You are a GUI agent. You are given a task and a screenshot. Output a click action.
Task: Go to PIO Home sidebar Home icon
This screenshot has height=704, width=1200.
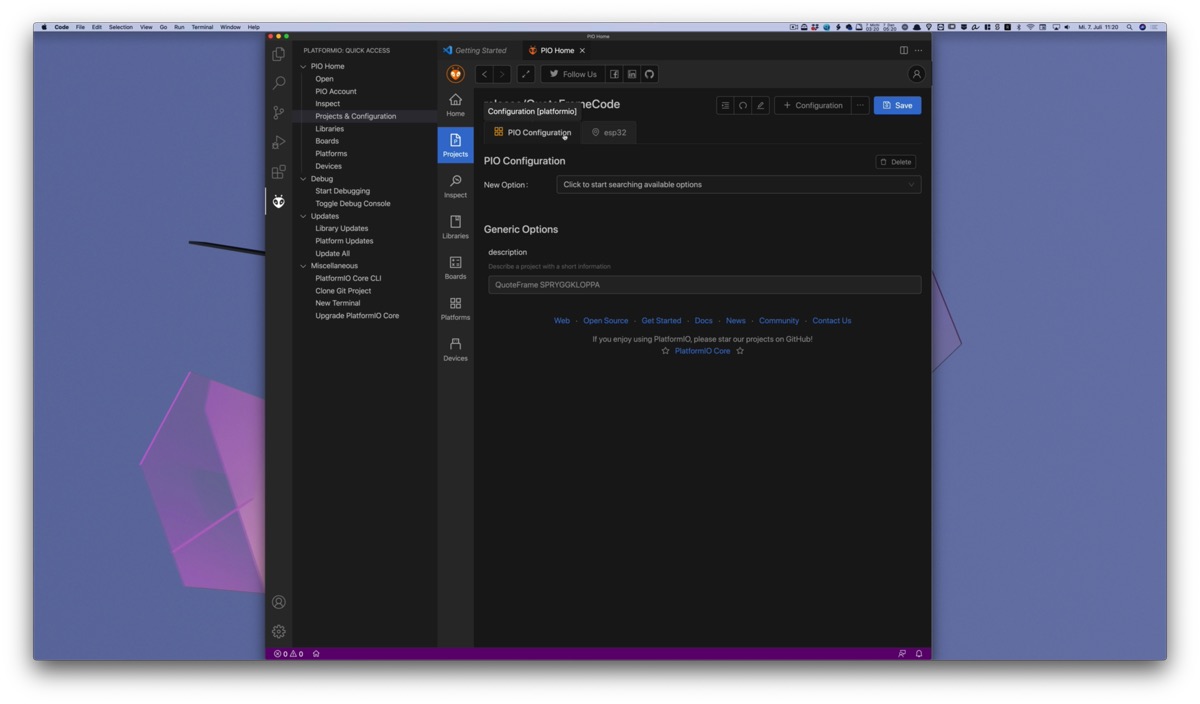[x=455, y=105]
